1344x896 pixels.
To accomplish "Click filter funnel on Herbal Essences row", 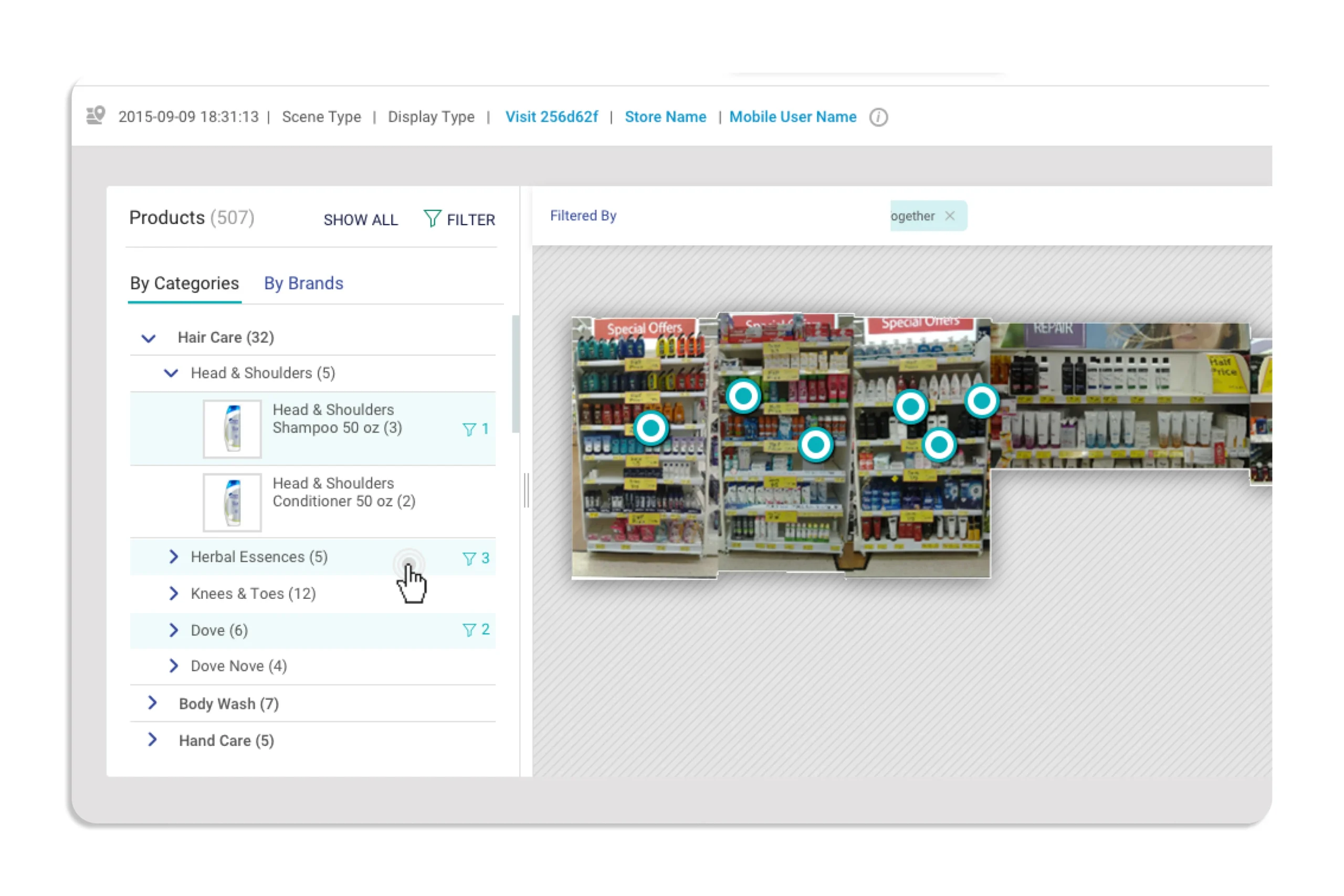I will (469, 558).
